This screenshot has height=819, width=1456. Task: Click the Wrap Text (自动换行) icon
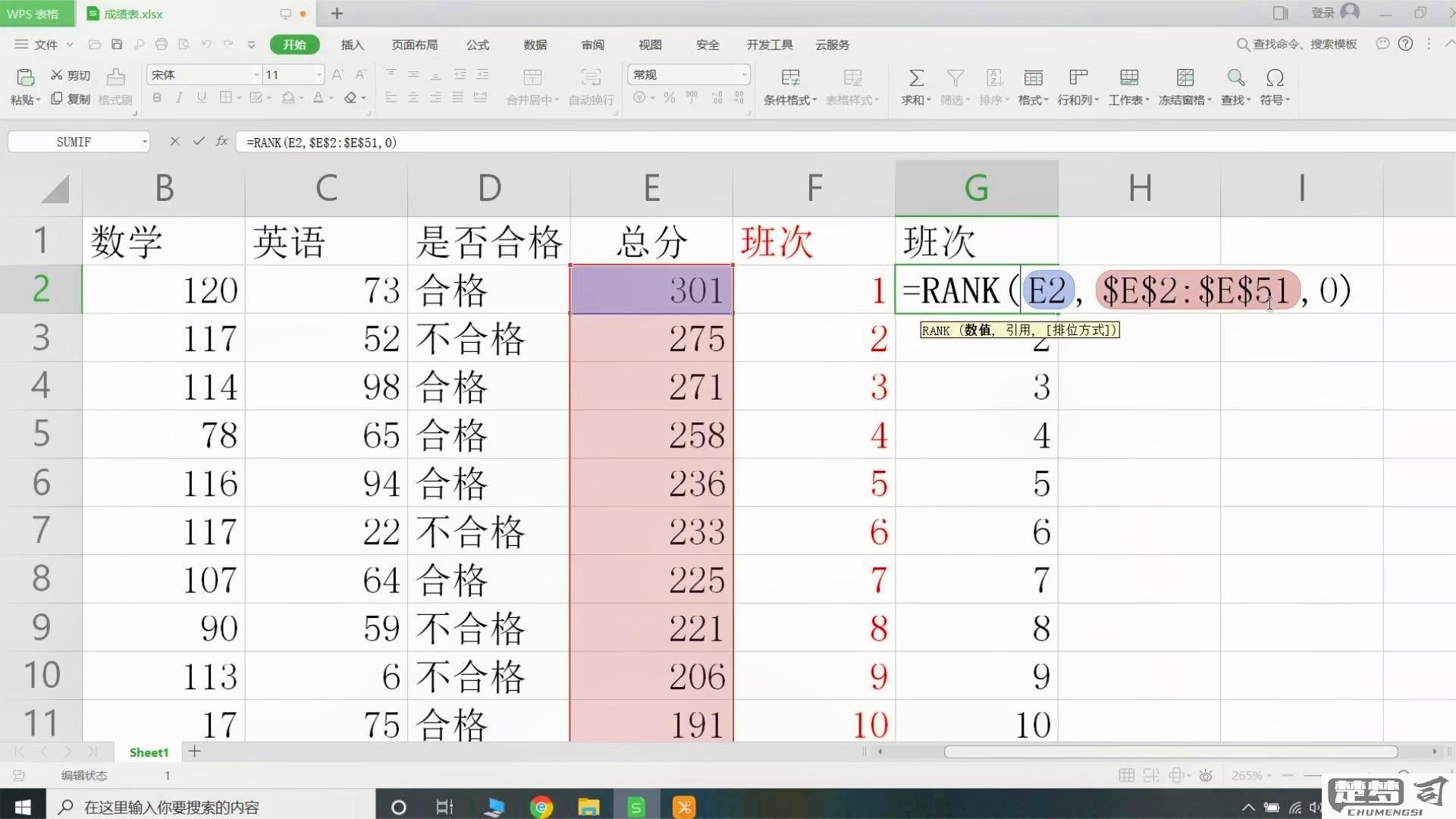pyautogui.click(x=591, y=77)
